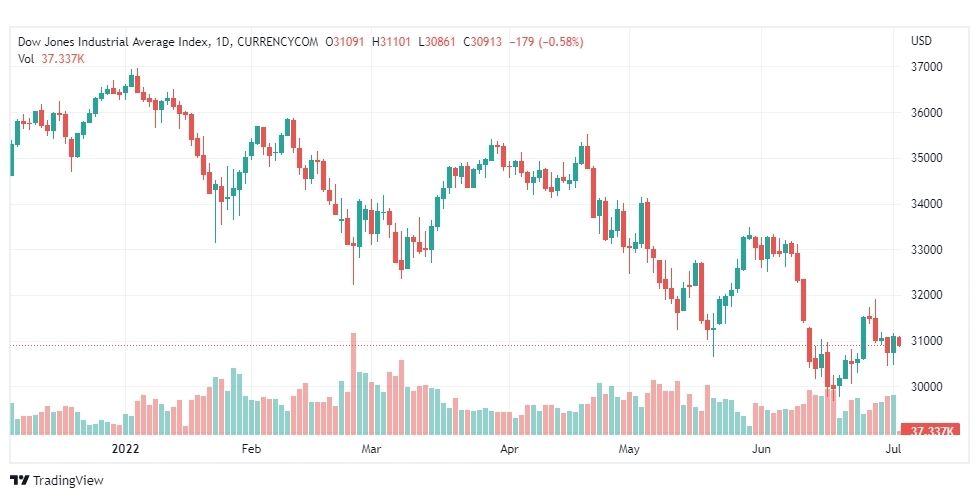Click the 37000 price axis label
This screenshot has height=498, width=979.
point(926,67)
